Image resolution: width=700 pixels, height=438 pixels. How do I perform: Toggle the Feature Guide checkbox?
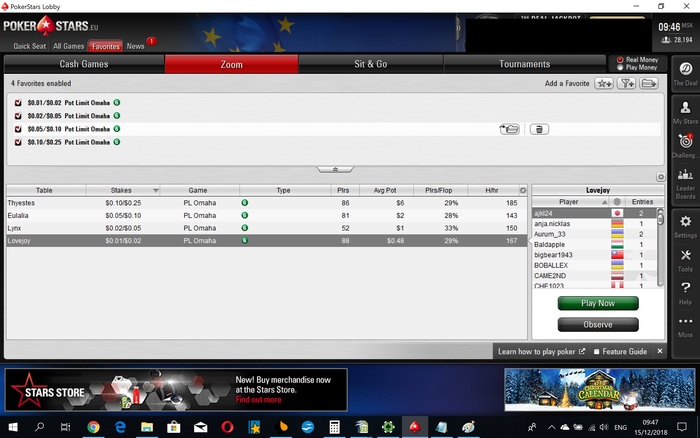point(596,352)
